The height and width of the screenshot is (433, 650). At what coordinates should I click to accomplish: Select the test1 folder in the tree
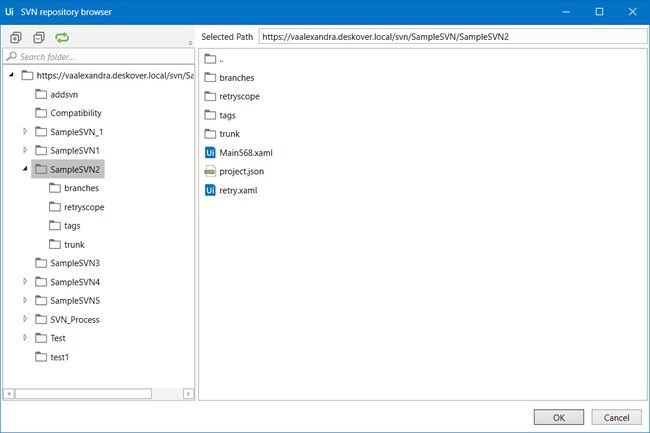(x=52, y=357)
